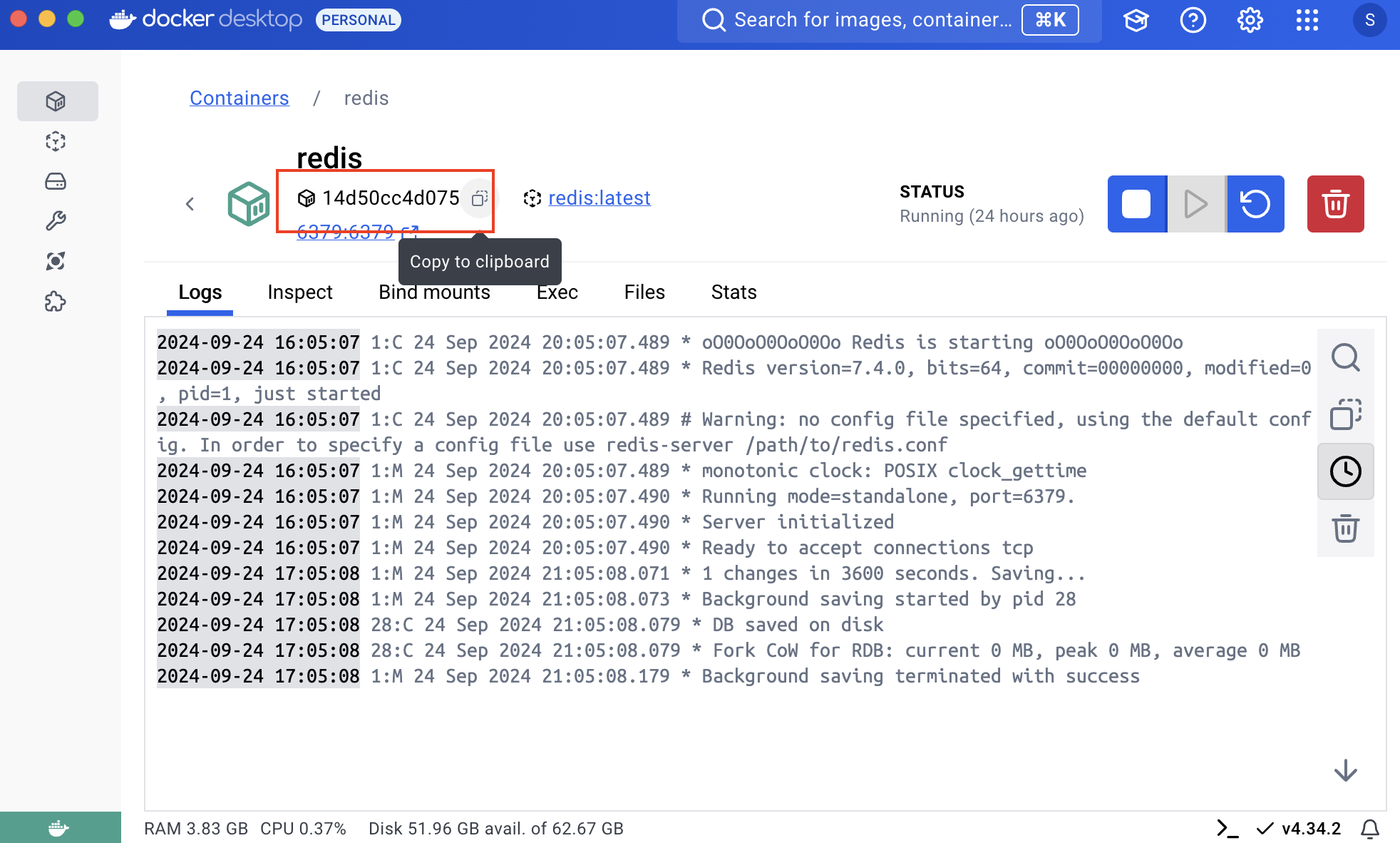Open the Volumes view in sidebar
Image resolution: width=1400 pixels, height=843 pixels.
pyautogui.click(x=56, y=181)
